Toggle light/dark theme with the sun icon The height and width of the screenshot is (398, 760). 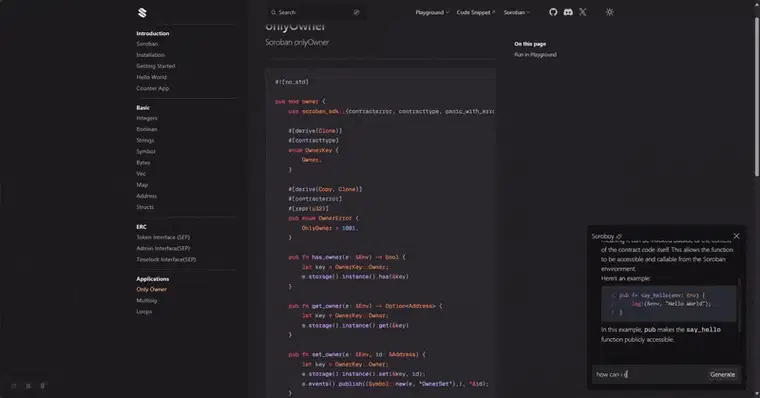point(610,12)
